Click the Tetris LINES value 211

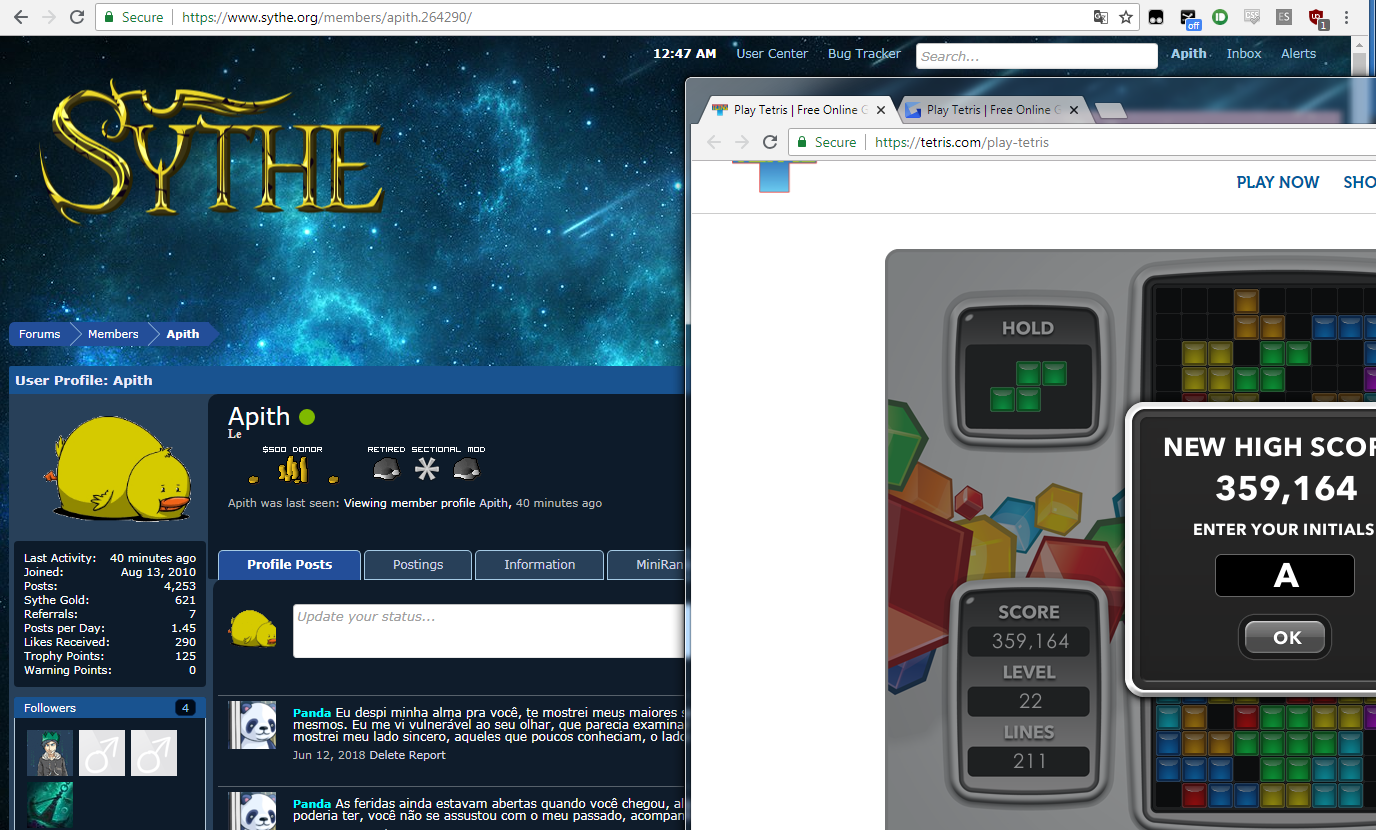tap(1029, 761)
